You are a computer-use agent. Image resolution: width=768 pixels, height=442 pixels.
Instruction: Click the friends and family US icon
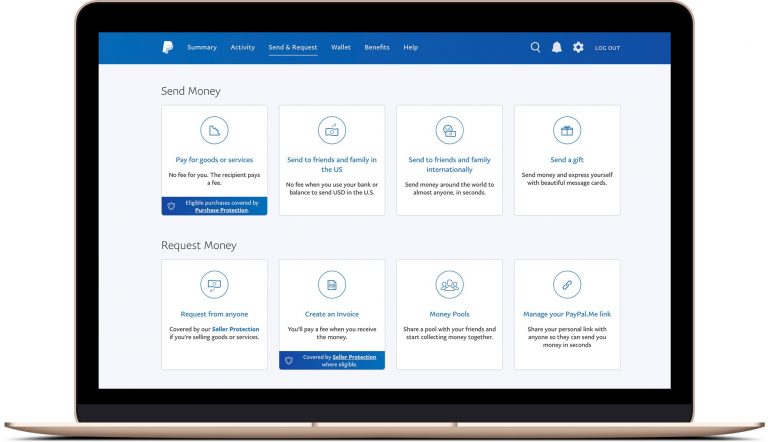pyautogui.click(x=332, y=130)
